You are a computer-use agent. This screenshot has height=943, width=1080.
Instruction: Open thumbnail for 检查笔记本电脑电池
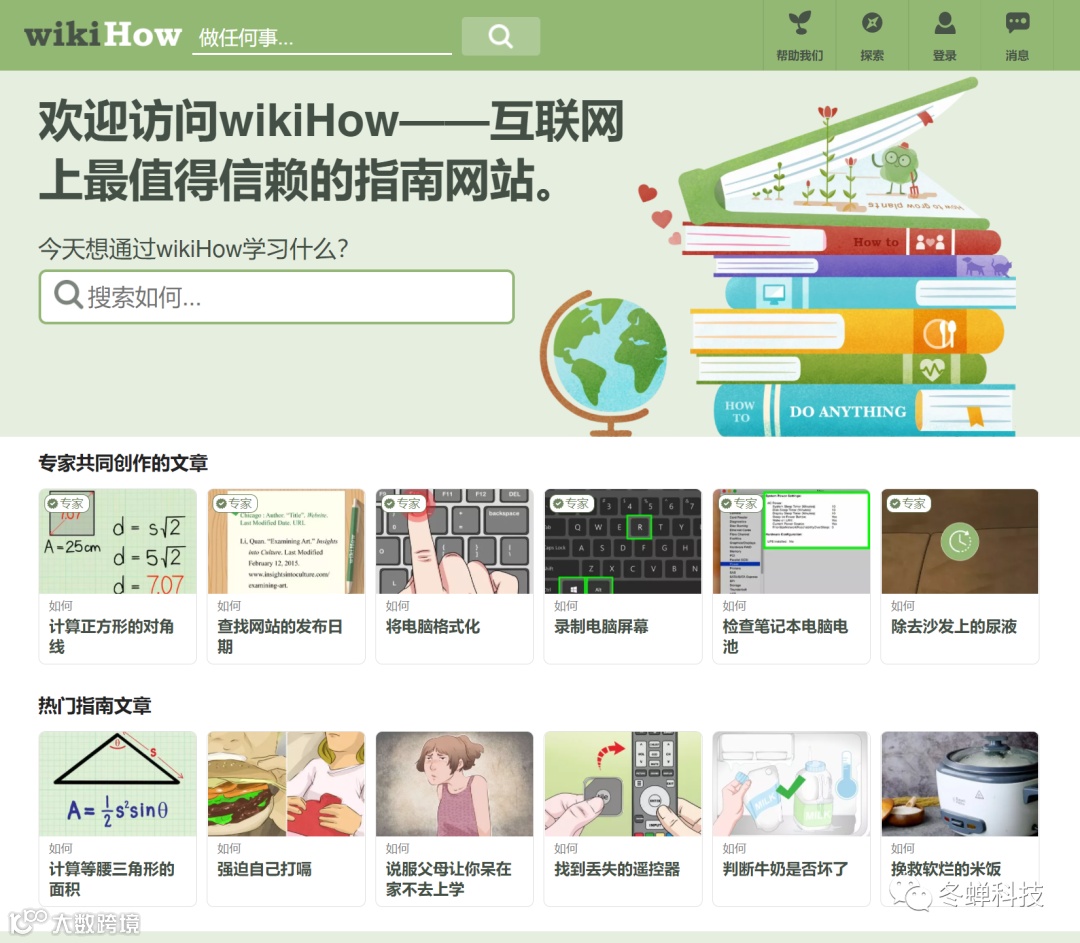(x=791, y=541)
